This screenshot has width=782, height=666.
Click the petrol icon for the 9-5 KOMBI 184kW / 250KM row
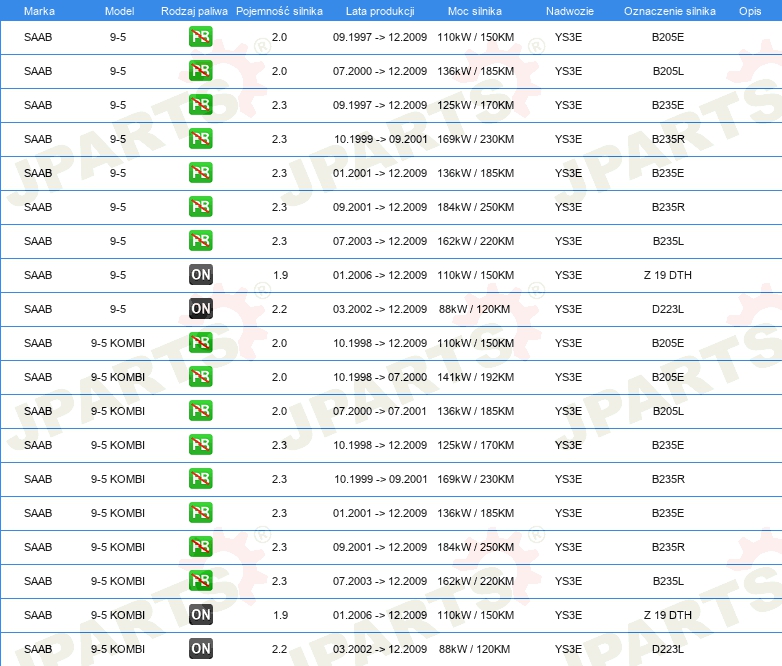tap(200, 547)
